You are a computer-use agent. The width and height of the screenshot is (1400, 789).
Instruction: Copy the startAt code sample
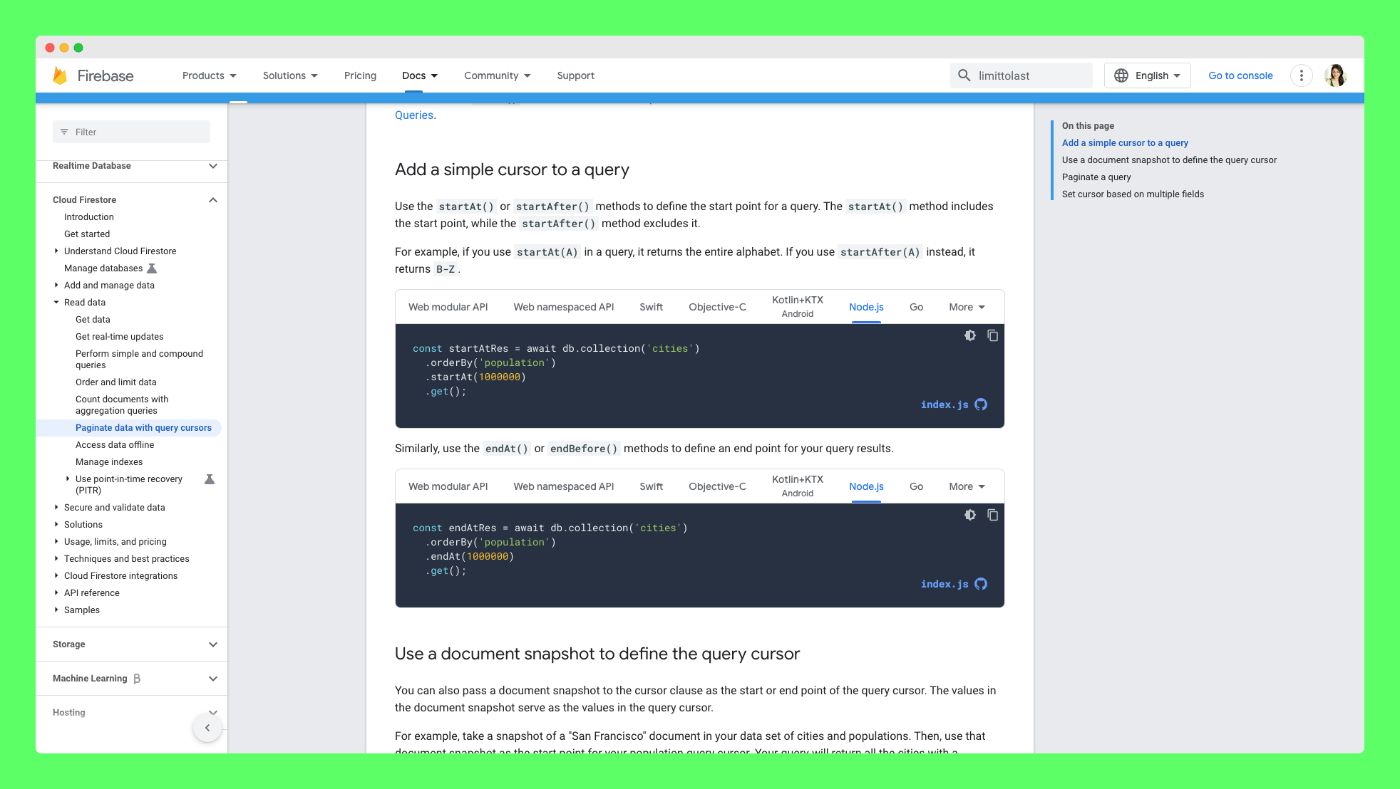pos(993,336)
